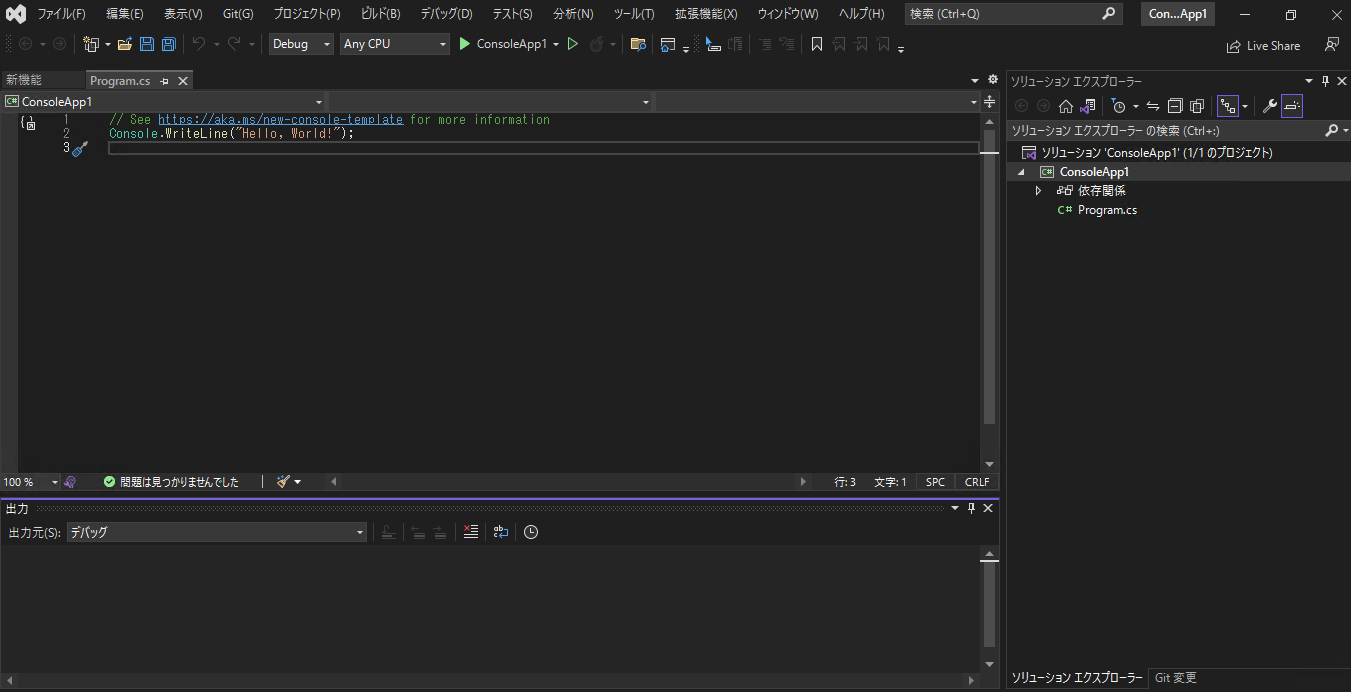Open the ビルド(B) menu
Image resolution: width=1351 pixels, height=692 pixels.
click(380, 14)
